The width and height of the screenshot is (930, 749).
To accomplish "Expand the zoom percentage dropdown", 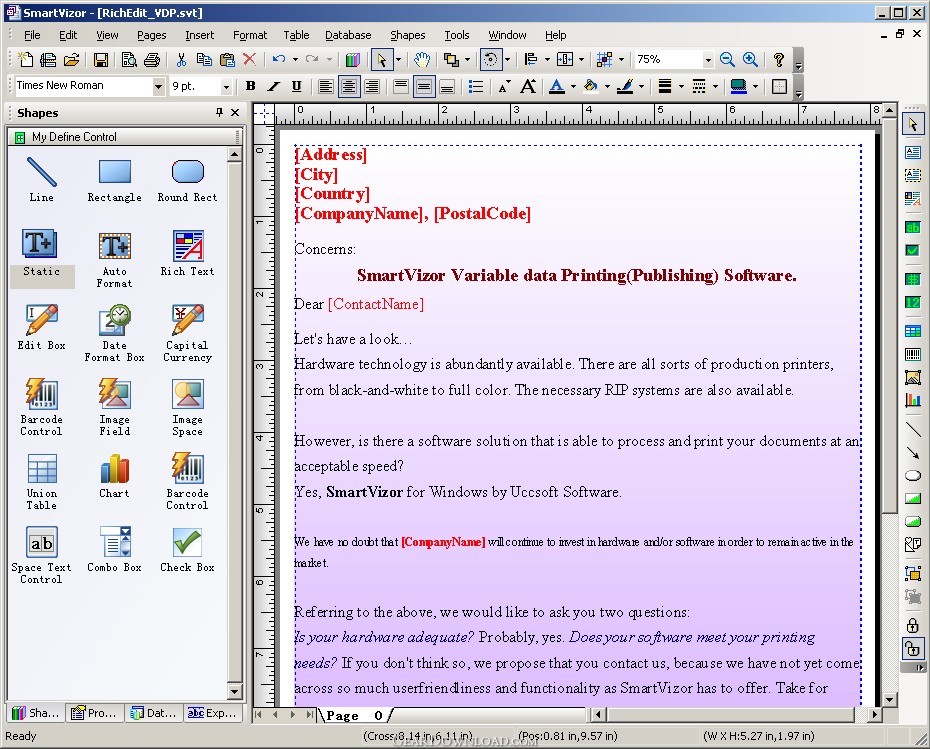I will pyautogui.click(x=708, y=60).
